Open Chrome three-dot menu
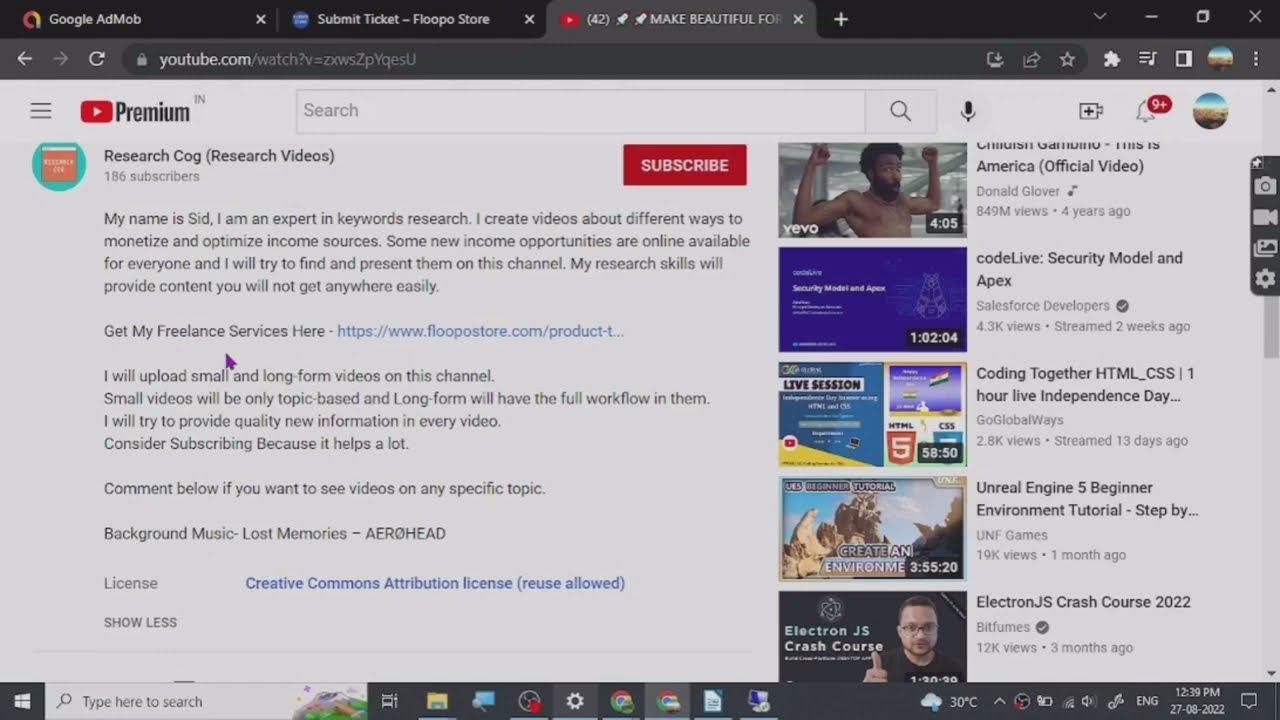Screen dimensions: 1280x720 tap(1256, 59)
